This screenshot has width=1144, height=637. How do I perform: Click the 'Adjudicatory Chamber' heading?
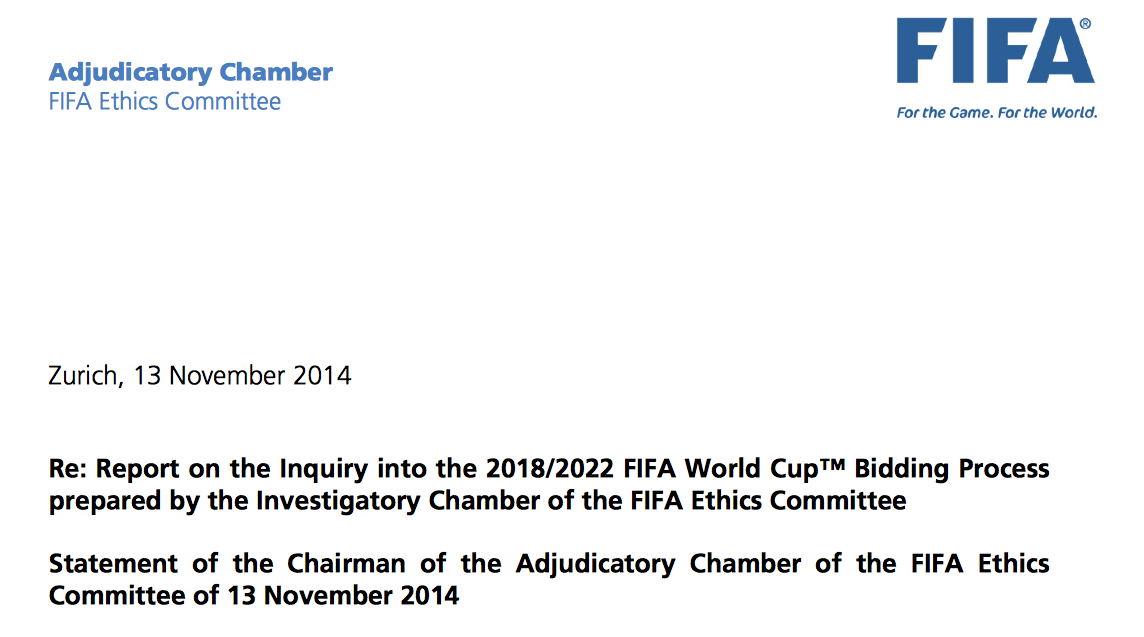click(x=190, y=72)
